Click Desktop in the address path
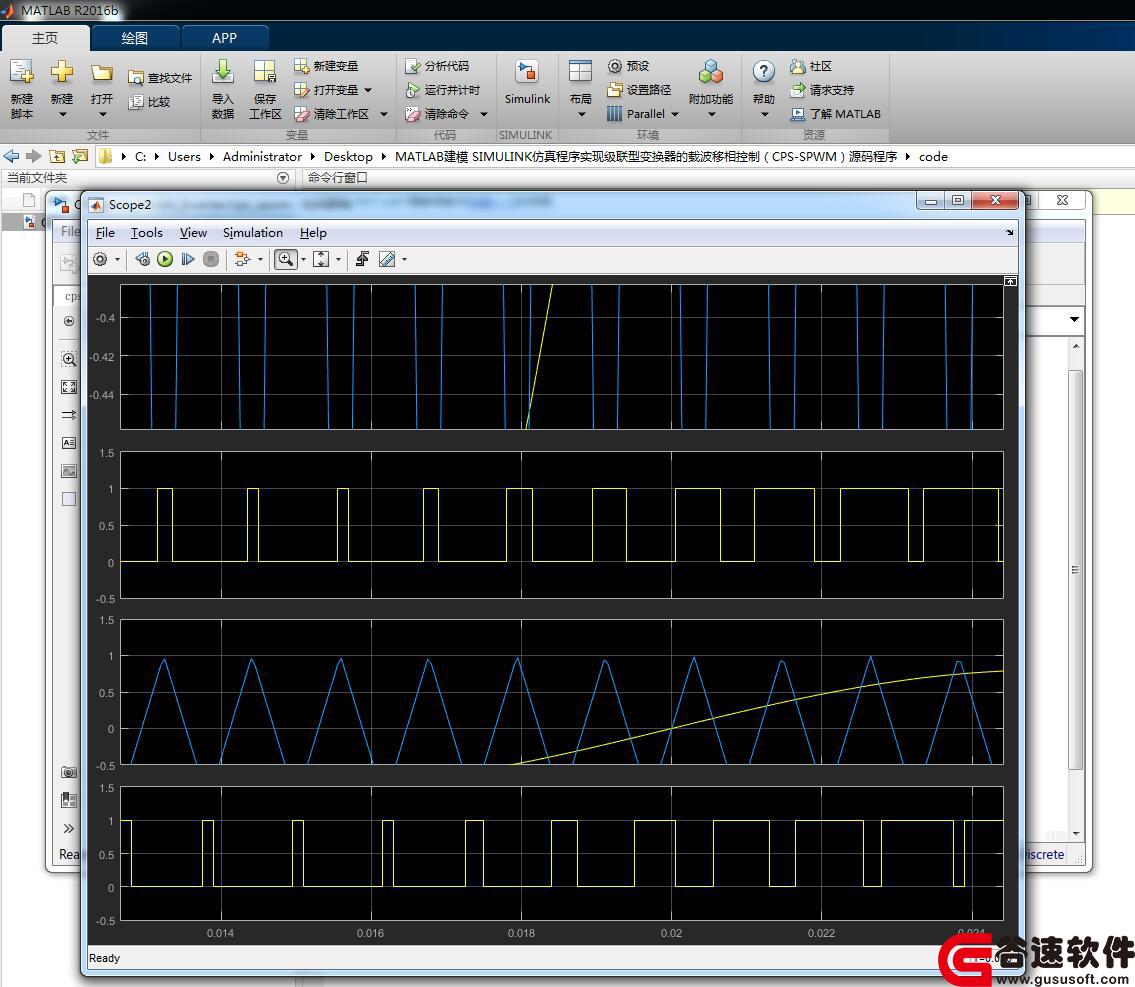The width and height of the screenshot is (1135, 987). 348,156
